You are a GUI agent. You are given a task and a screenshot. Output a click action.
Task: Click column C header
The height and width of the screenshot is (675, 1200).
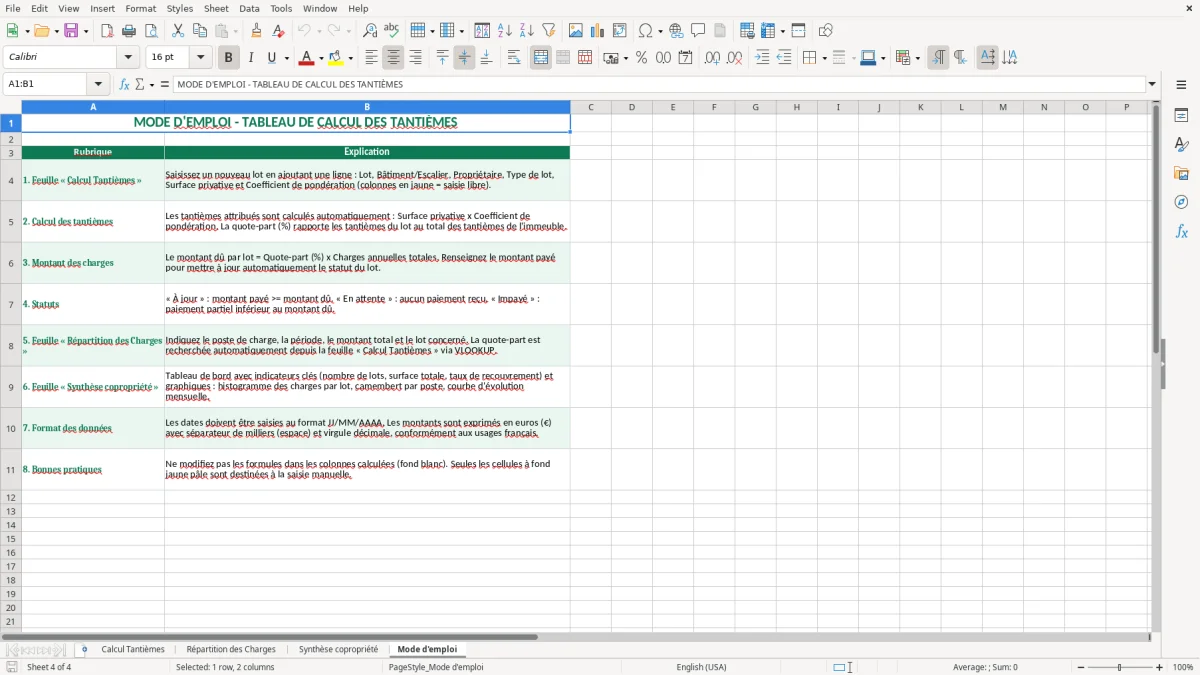click(x=590, y=107)
